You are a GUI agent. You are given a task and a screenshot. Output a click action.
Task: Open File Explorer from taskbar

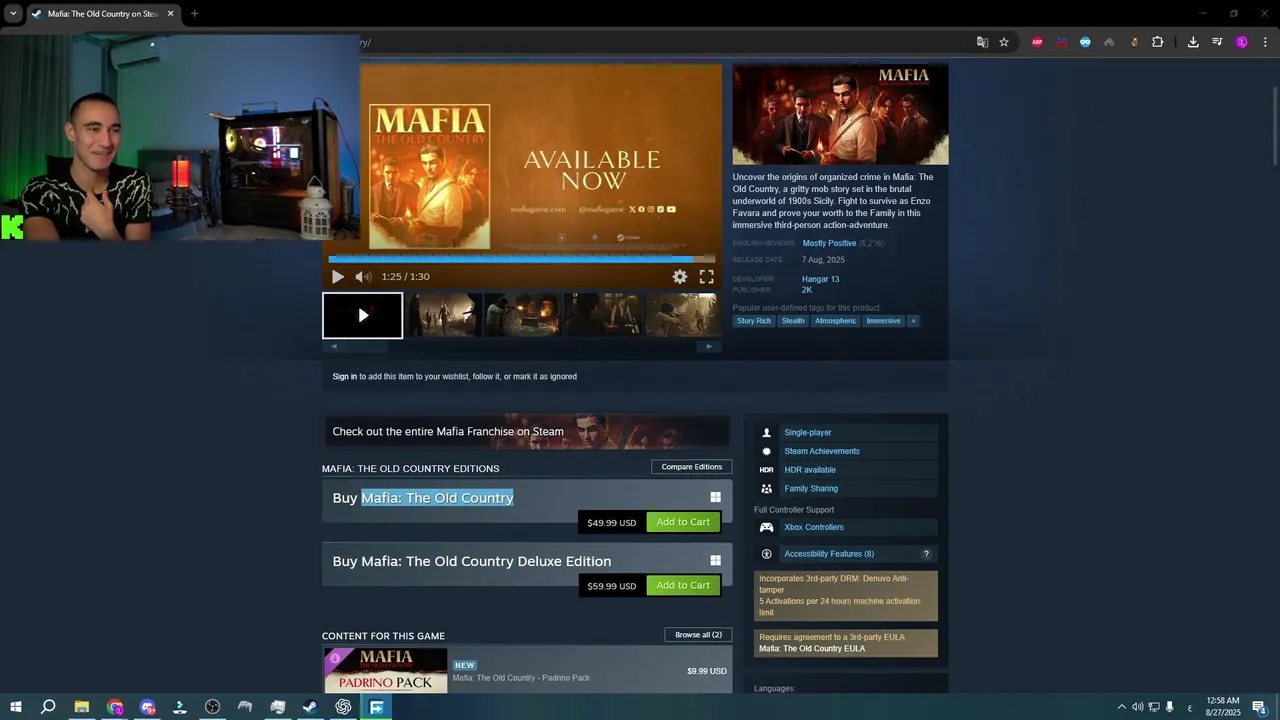click(x=82, y=707)
